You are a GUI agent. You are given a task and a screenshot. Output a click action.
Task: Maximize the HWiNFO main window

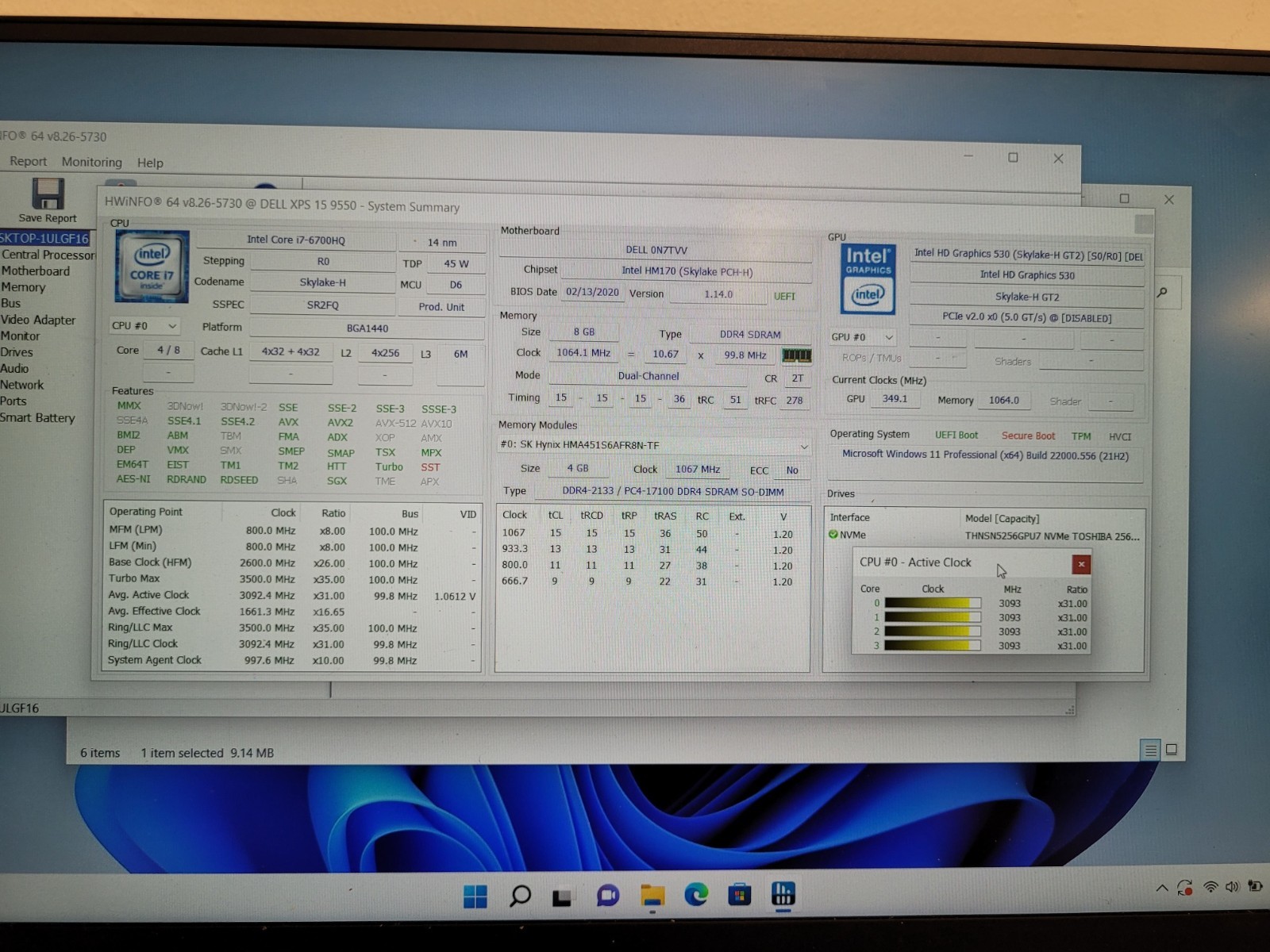1013,157
